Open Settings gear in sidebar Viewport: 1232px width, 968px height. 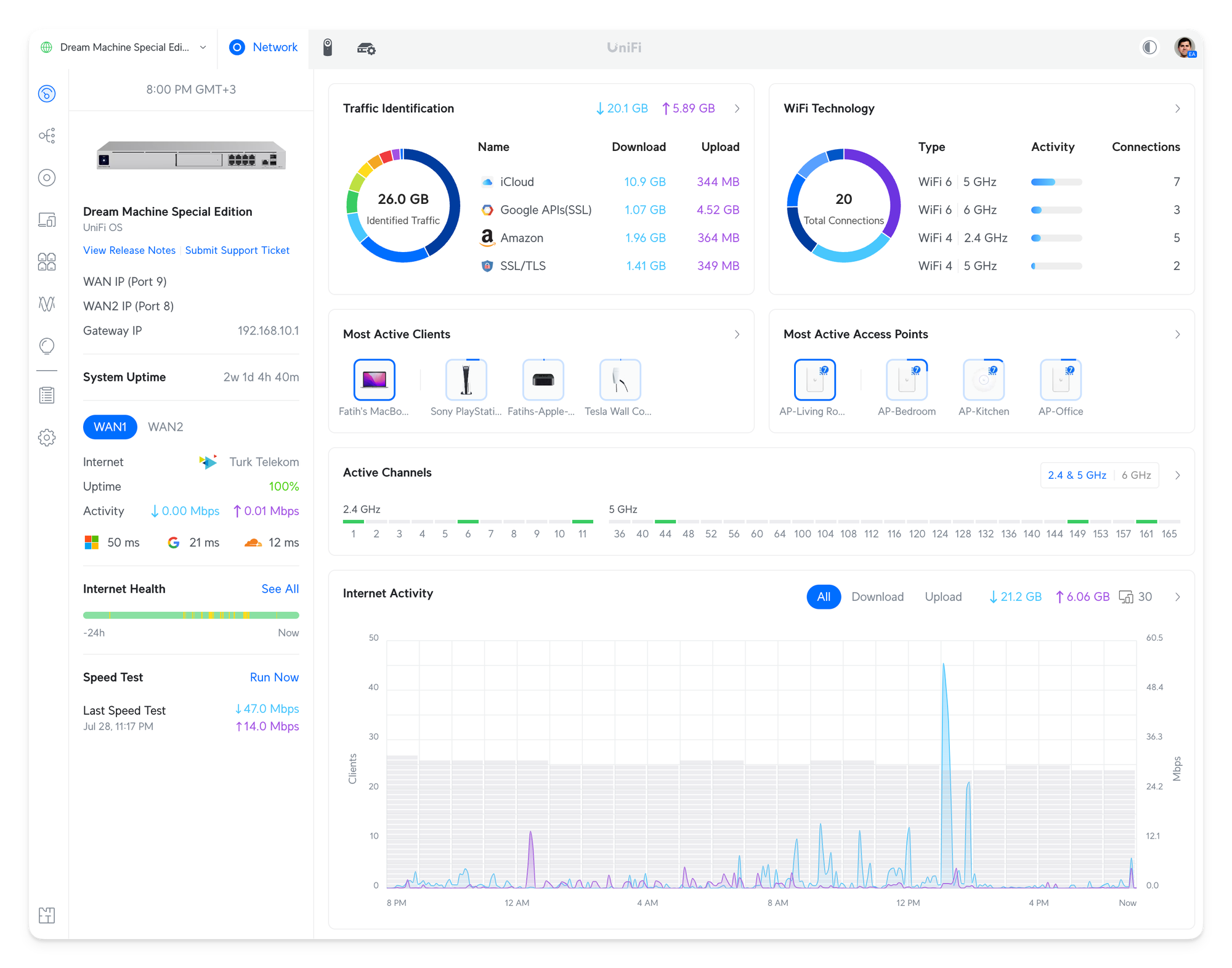point(47,437)
